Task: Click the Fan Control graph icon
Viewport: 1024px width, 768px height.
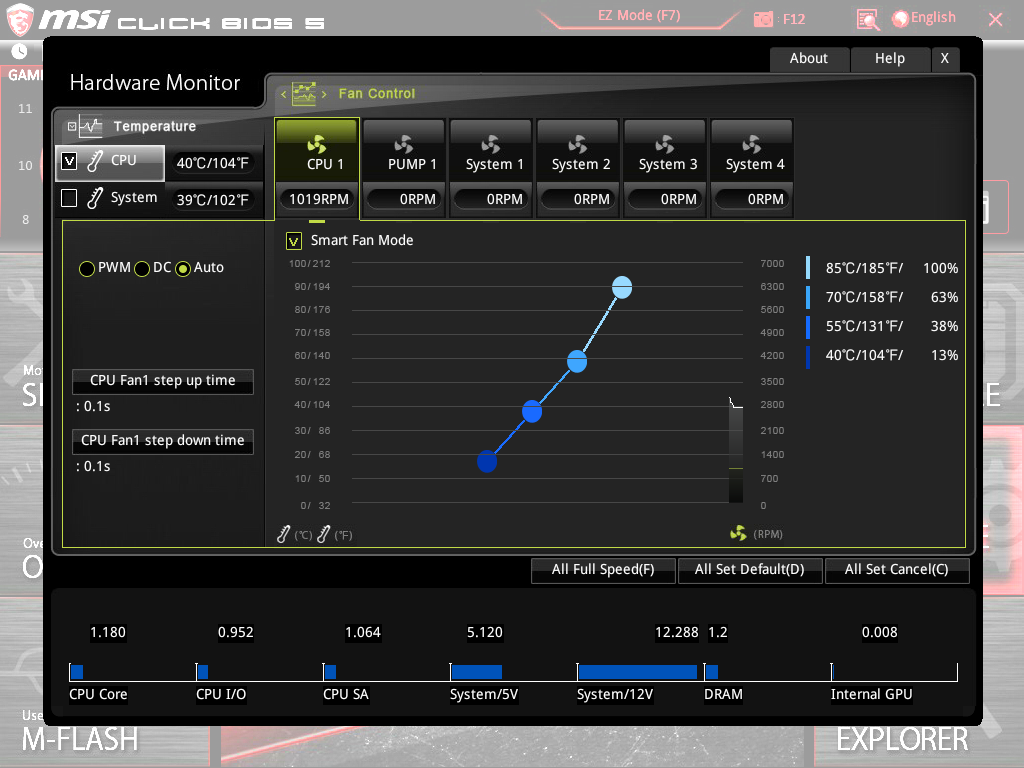Action: coord(304,93)
